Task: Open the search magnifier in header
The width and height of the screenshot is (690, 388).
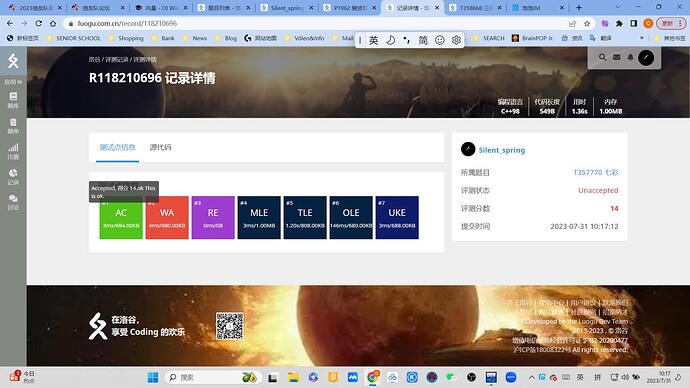Action: click(x=602, y=57)
